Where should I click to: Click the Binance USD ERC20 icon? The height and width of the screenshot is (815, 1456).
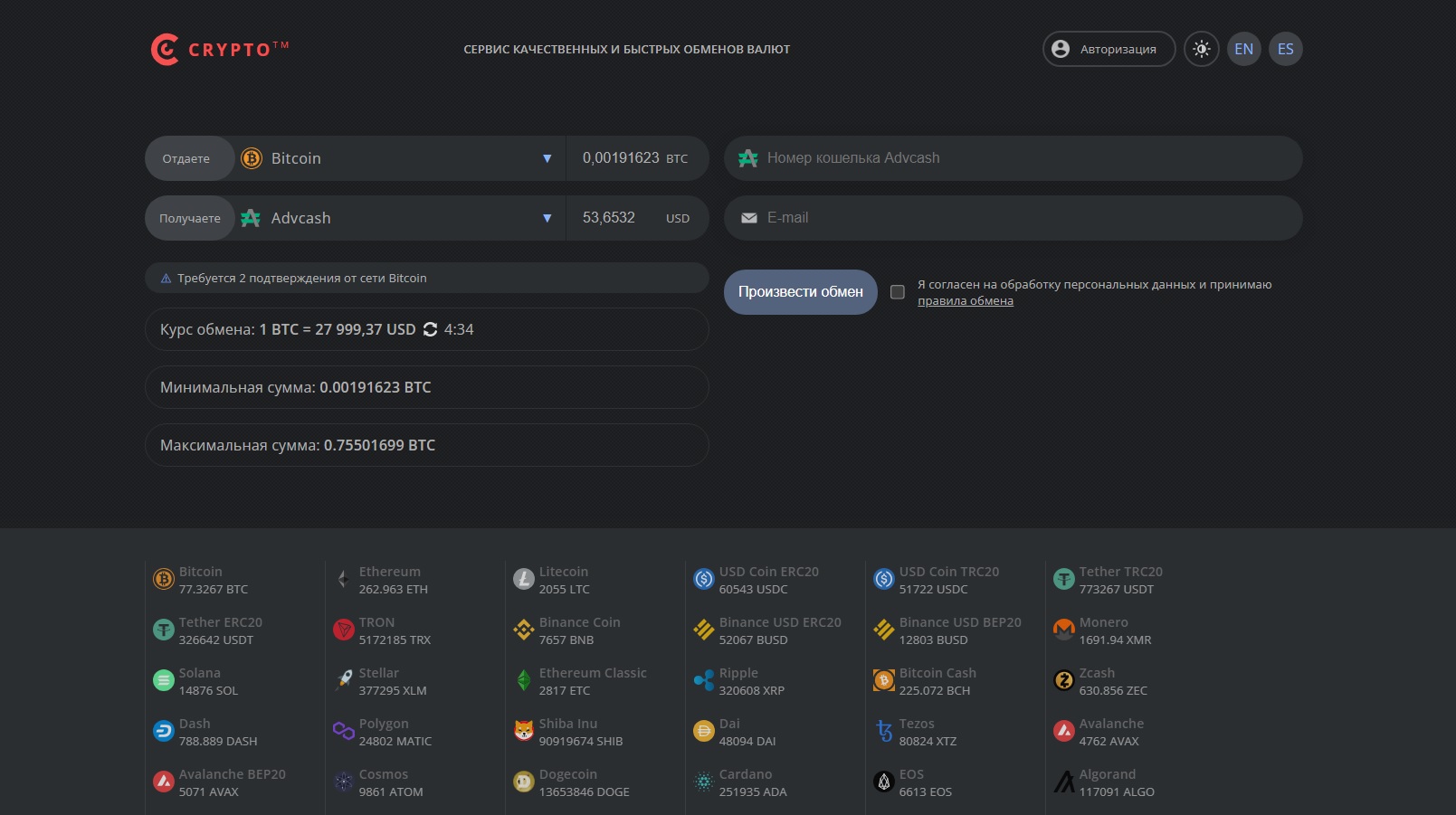pyautogui.click(x=704, y=630)
